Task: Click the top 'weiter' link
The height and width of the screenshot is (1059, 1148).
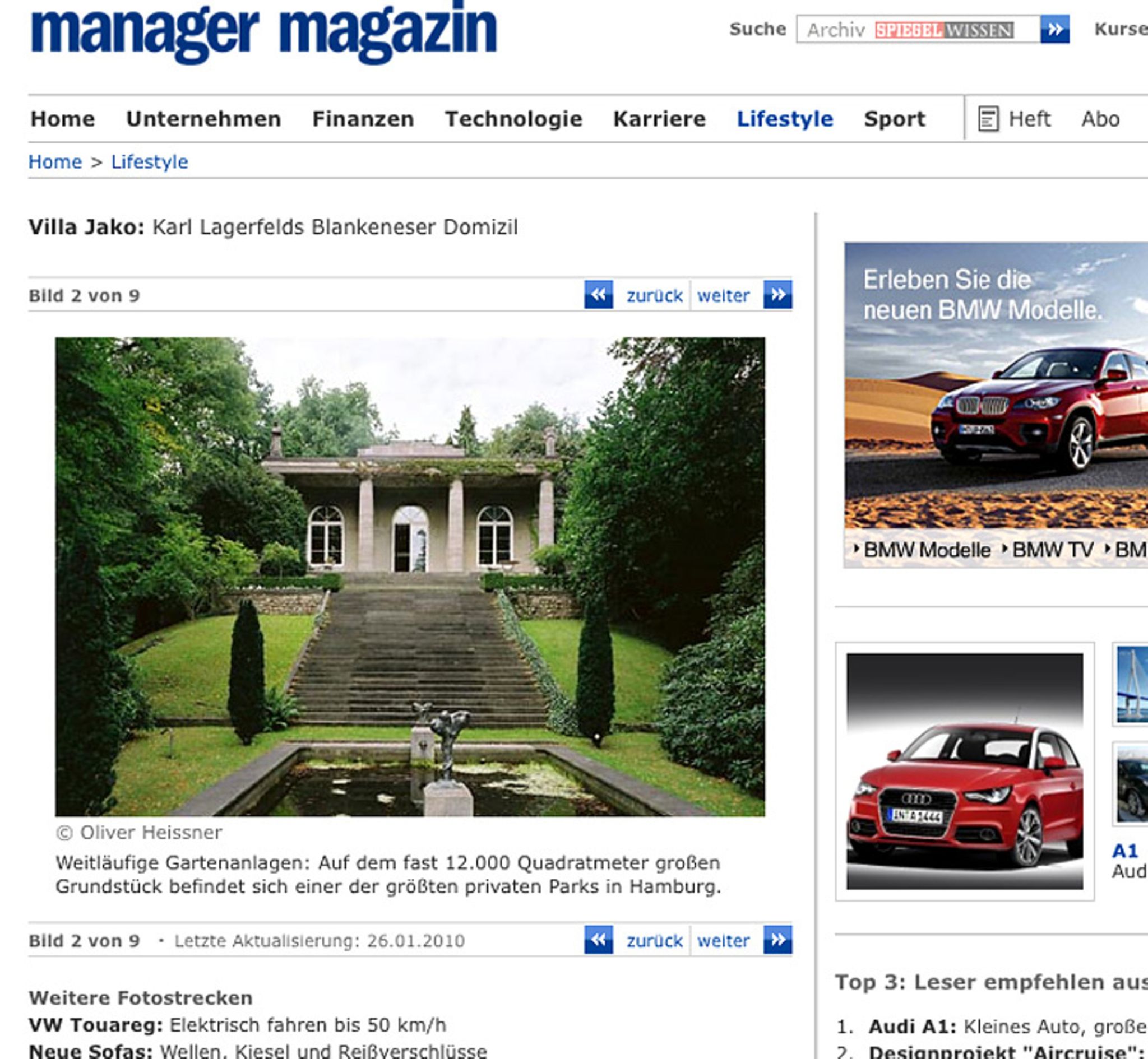Action: click(723, 296)
